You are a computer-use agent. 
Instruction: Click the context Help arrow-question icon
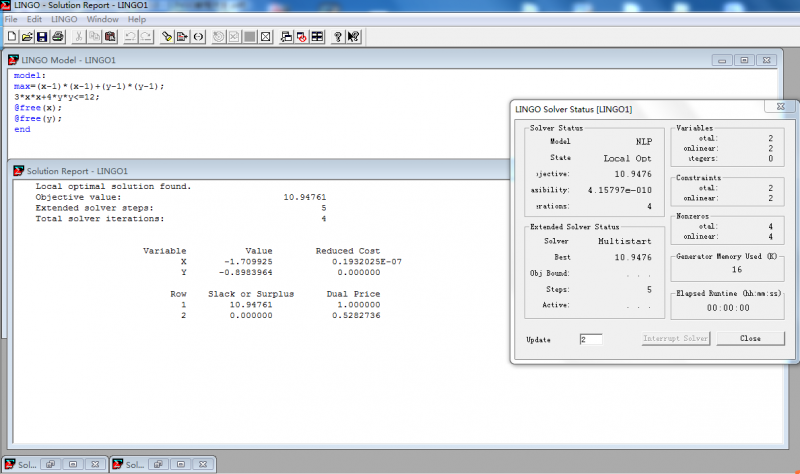coord(353,37)
